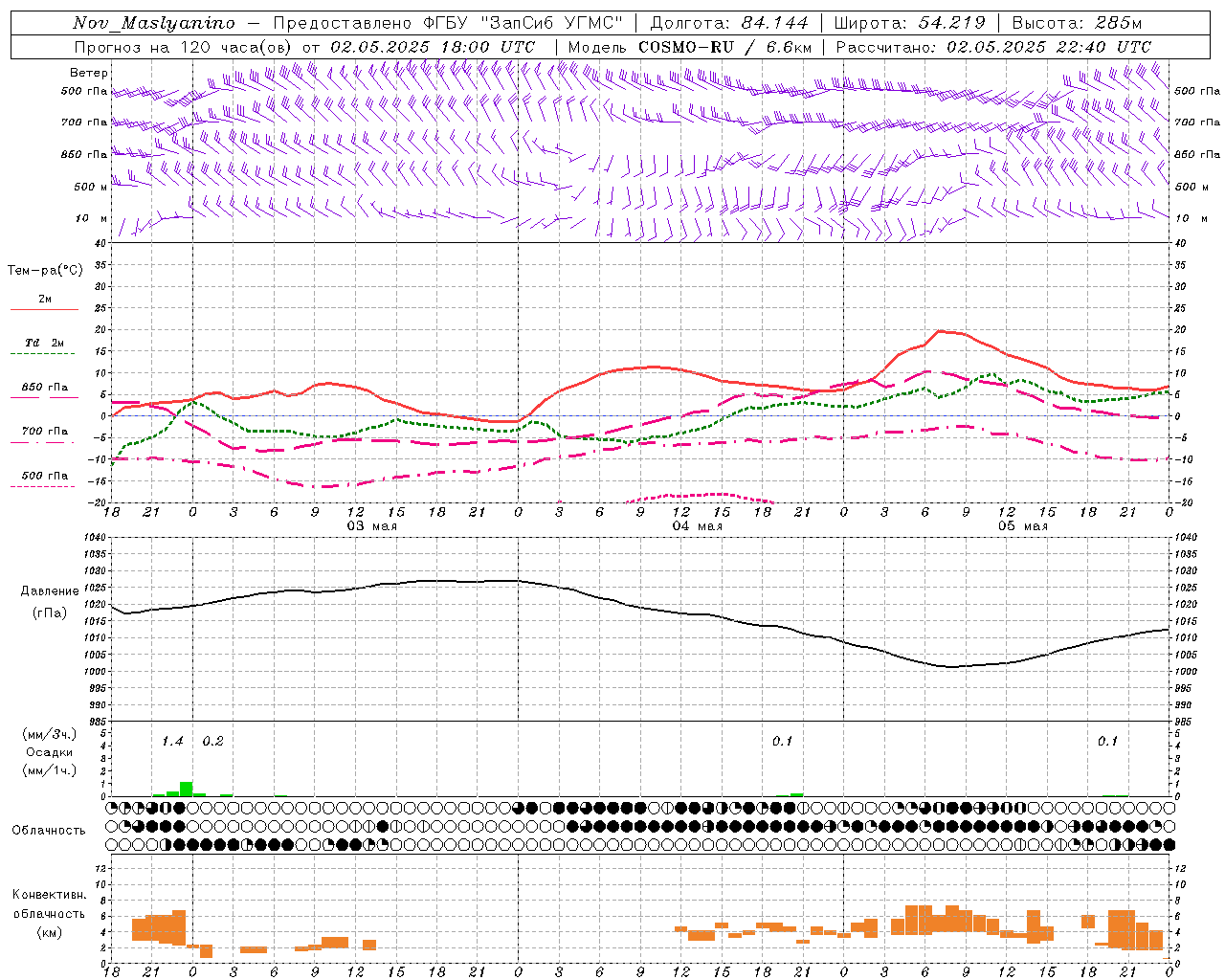
Task: Click the '500 гПа' entry in temperature legend
Action: 45,476
